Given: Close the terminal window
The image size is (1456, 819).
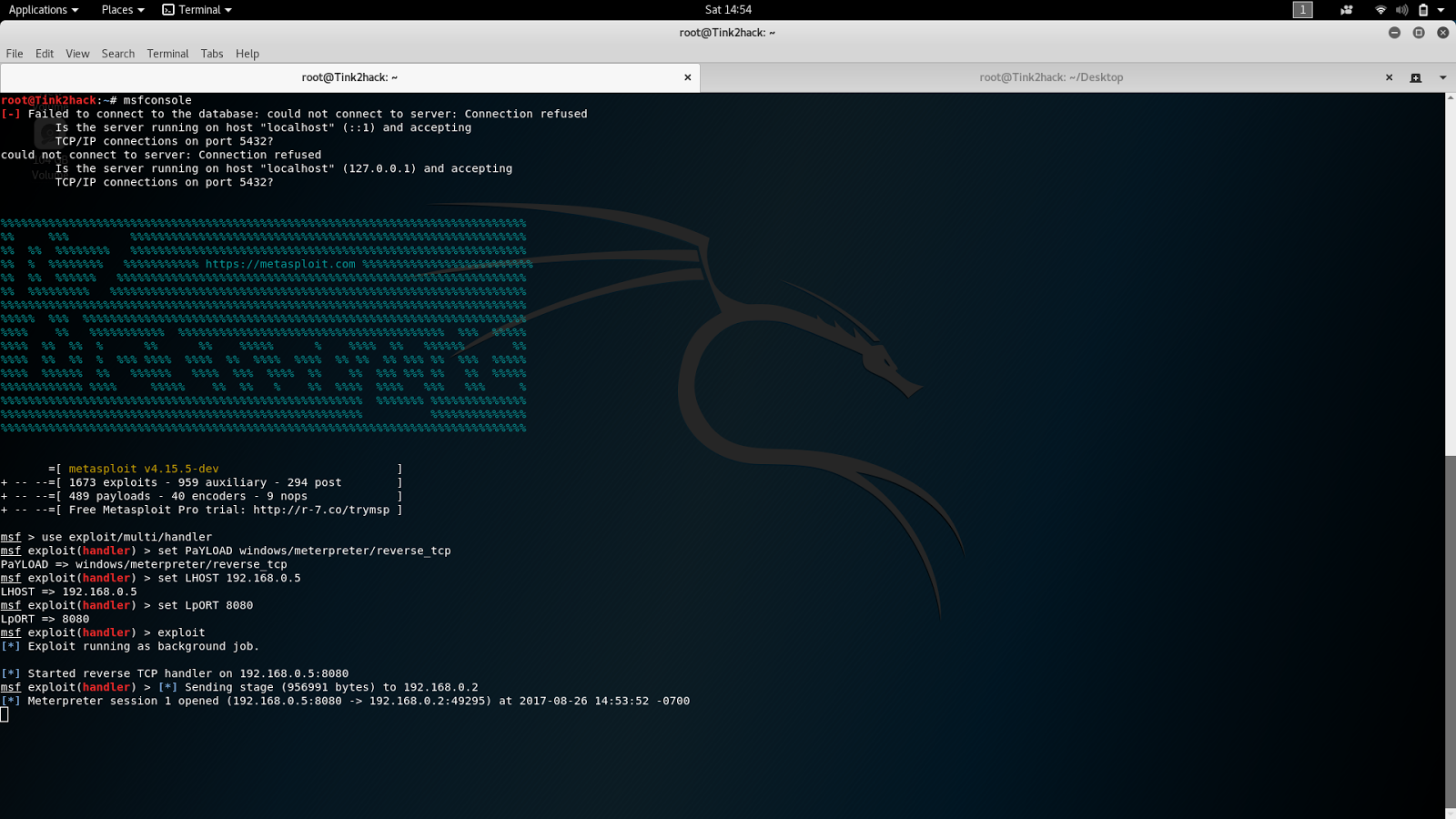Looking at the screenshot, I should pos(1443,33).
